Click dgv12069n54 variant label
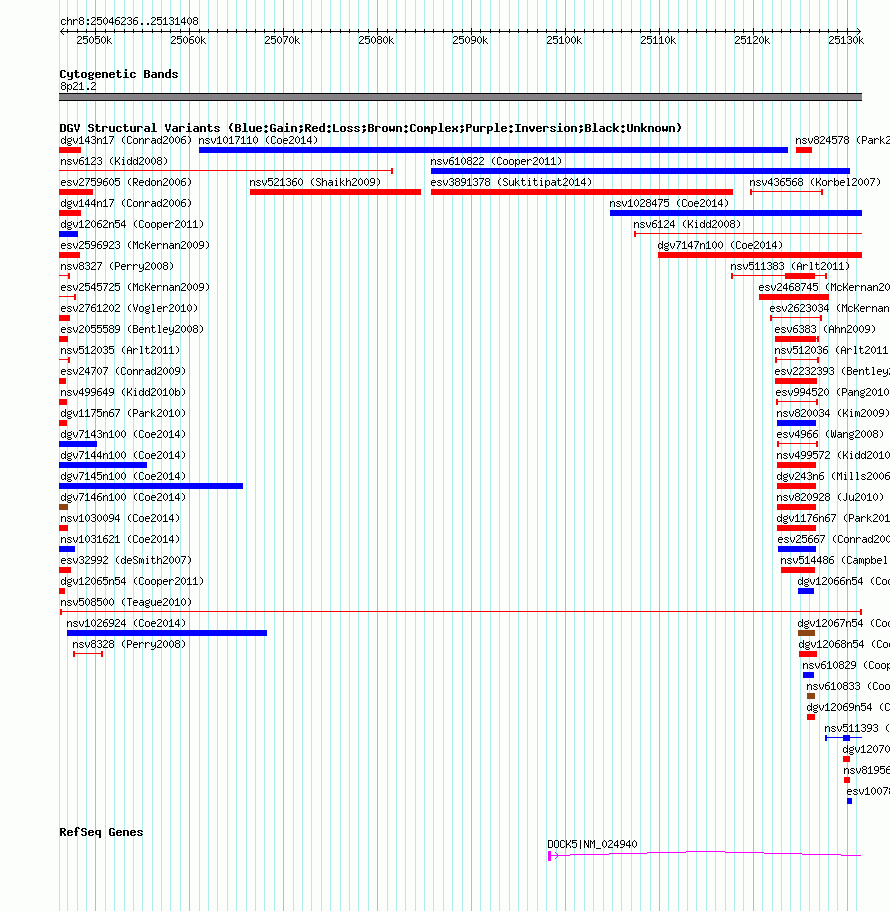Image resolution: width=890 pixels, height=911 pixels. coord(848,706)
